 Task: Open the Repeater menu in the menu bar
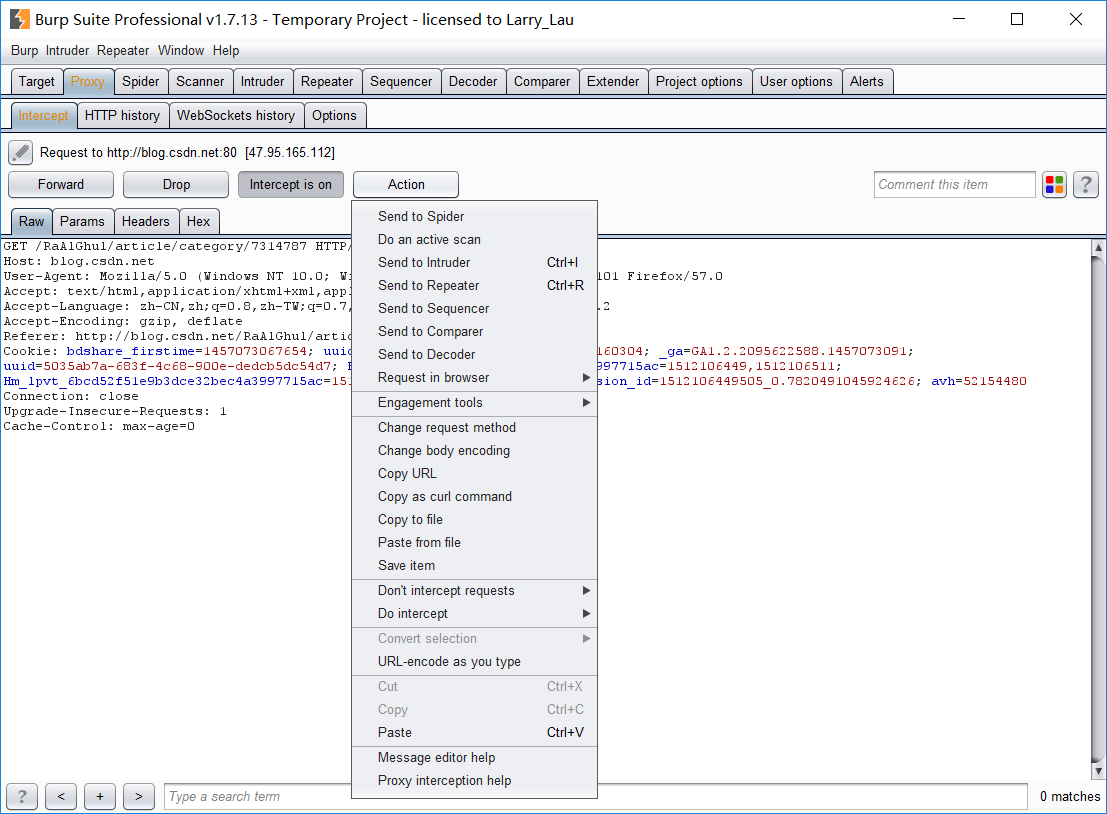123,51
